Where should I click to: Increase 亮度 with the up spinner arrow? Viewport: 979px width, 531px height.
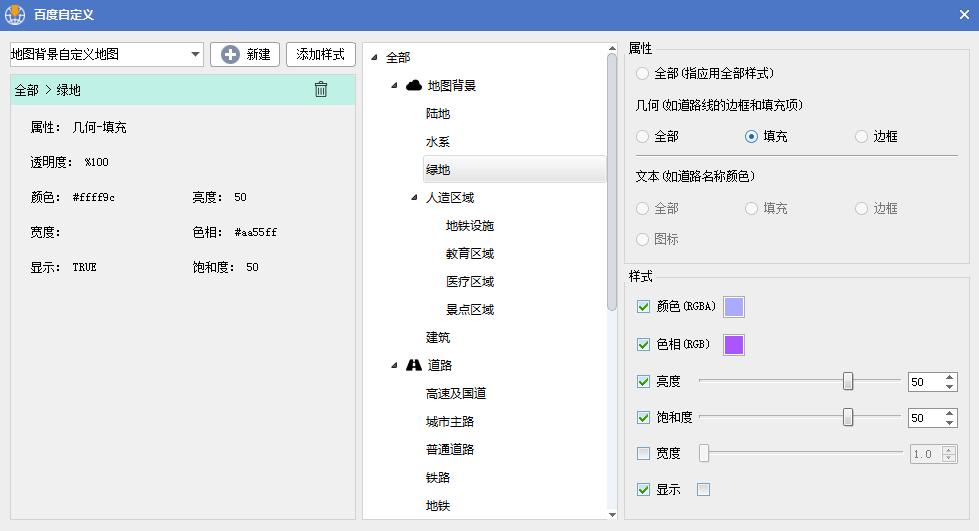click(x=950, y=377)
